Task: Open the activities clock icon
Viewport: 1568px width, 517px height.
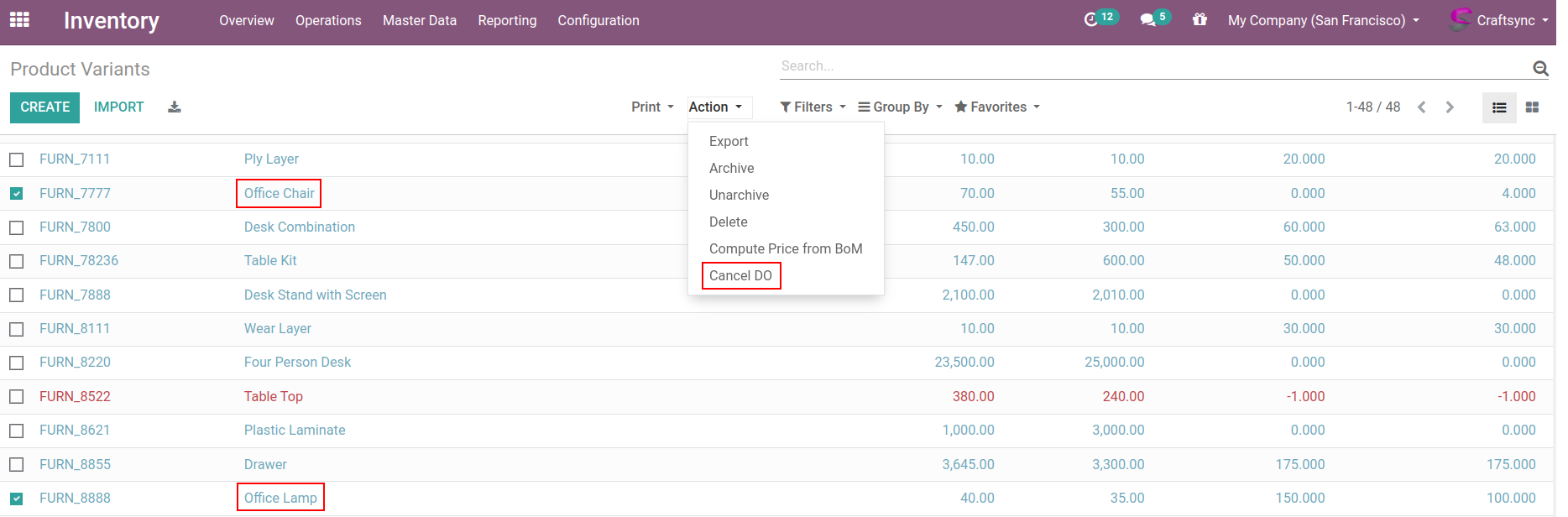Action: coord(1090,19)
